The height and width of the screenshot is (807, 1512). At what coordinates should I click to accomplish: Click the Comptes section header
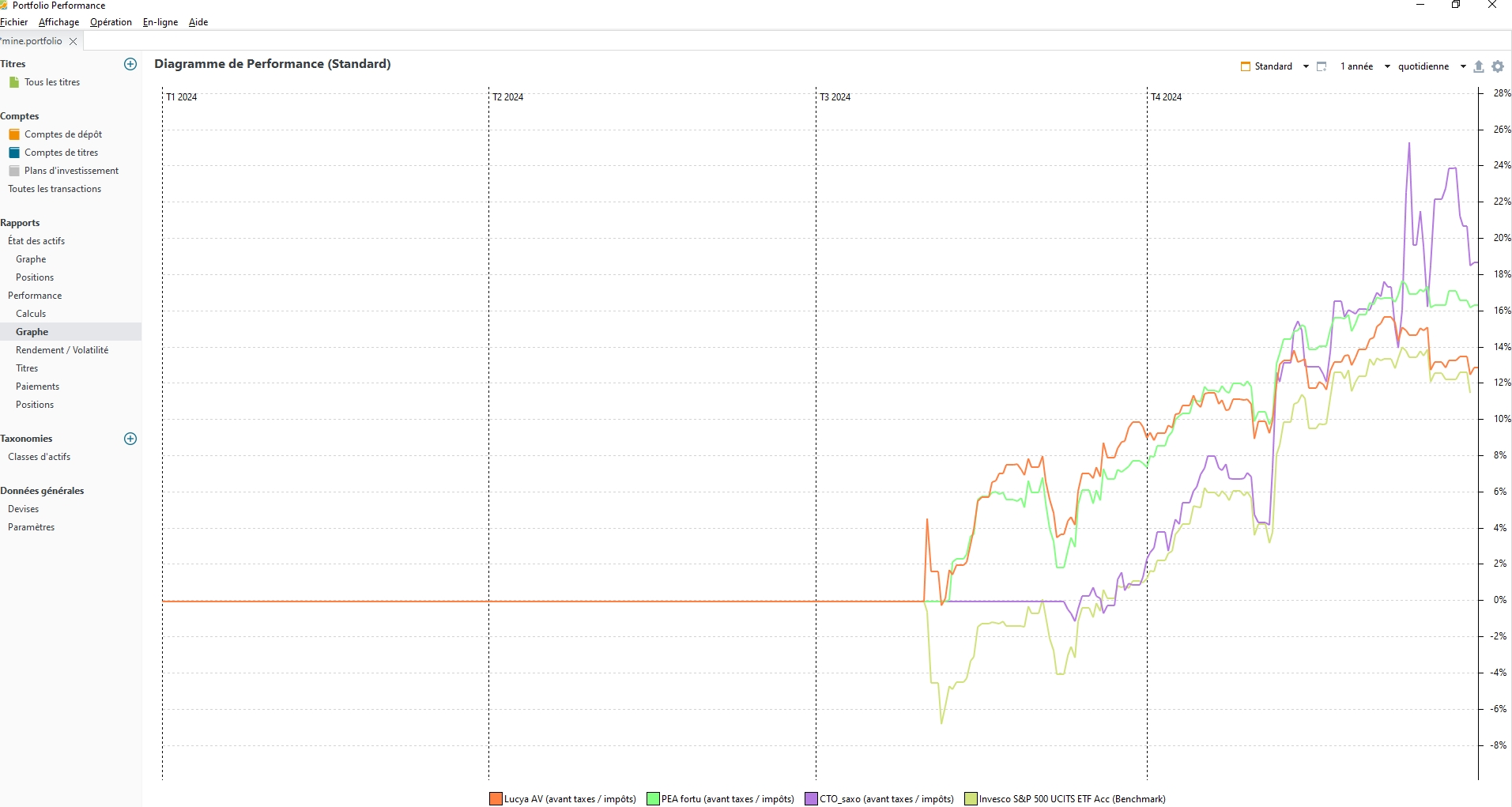(x=20, y=116)
